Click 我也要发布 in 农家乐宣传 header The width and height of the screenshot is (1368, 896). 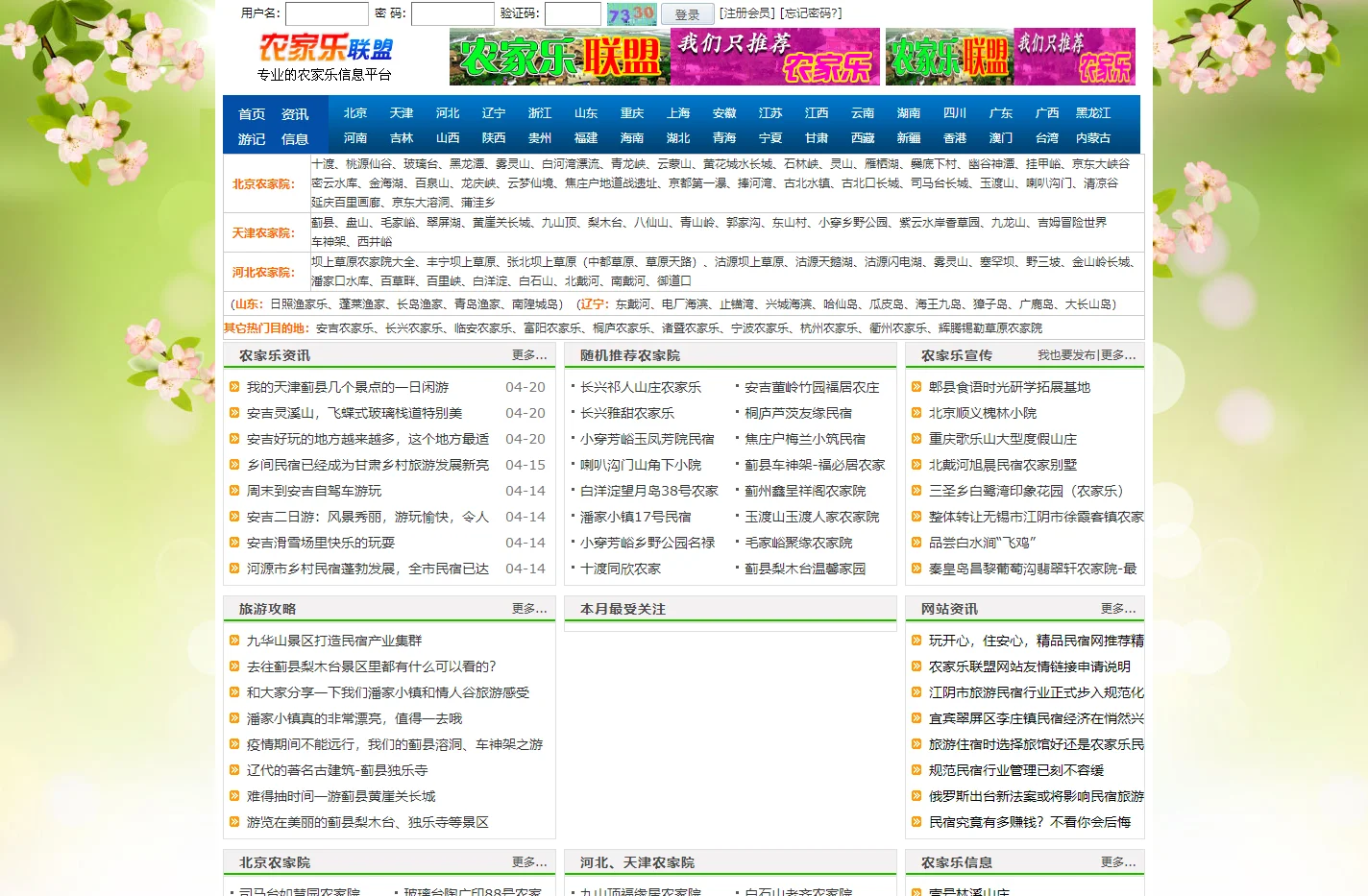1066,355
